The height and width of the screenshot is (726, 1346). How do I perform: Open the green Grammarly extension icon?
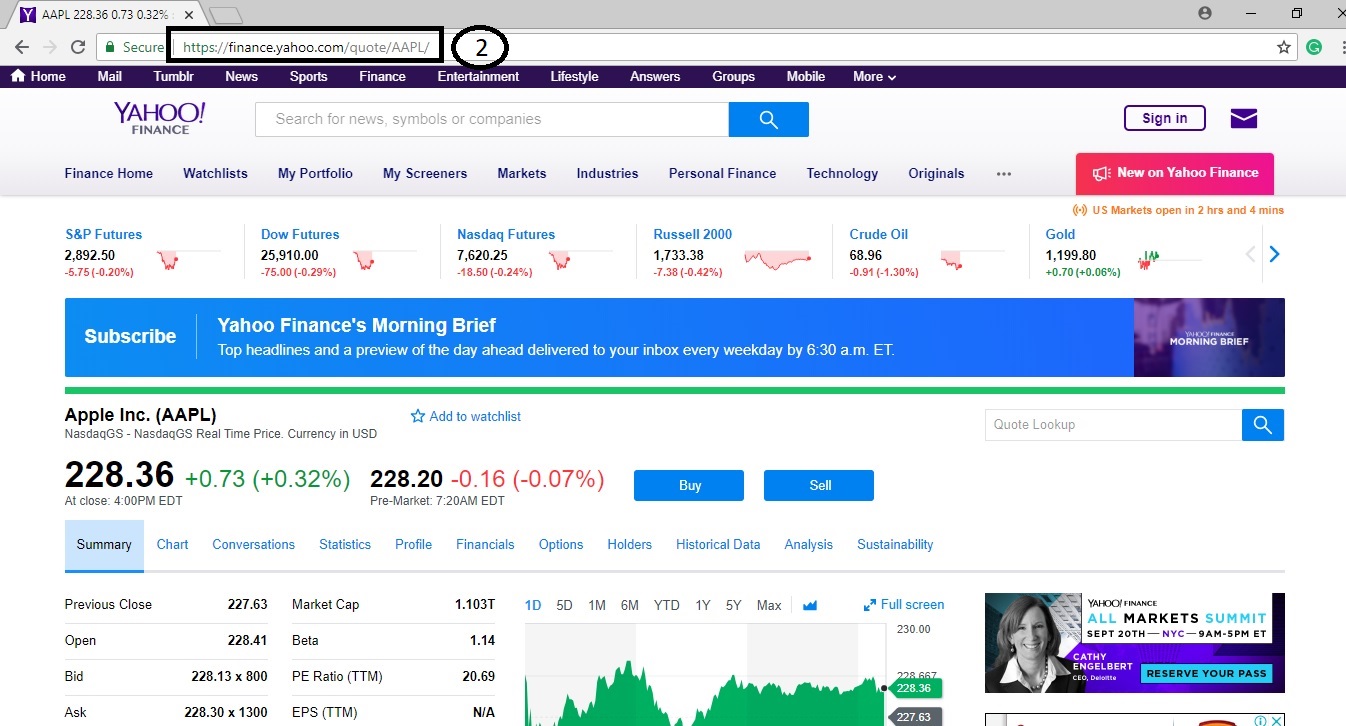(x=1314, y=47)
